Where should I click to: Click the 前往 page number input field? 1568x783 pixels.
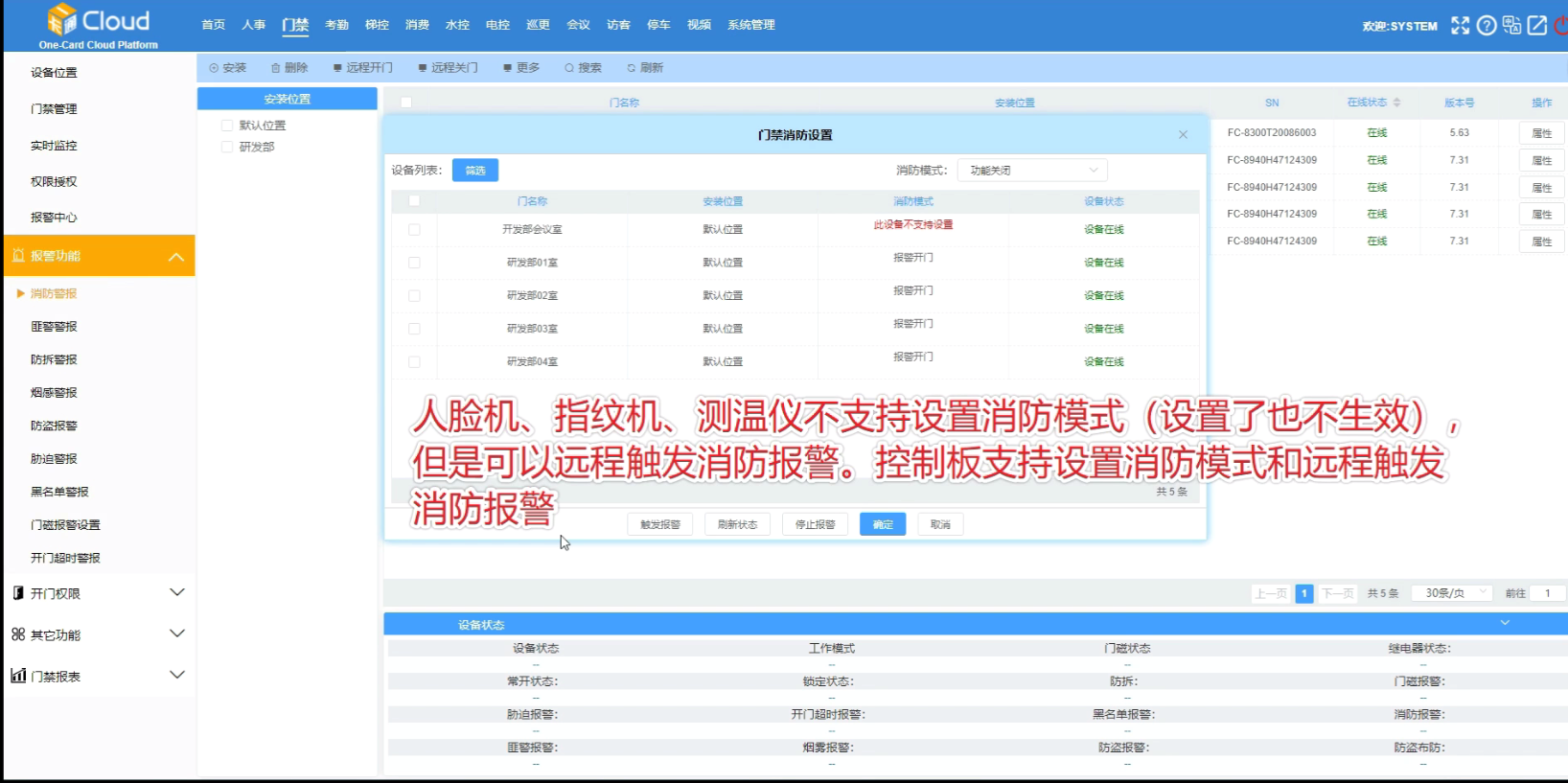tap(1547, 593)
